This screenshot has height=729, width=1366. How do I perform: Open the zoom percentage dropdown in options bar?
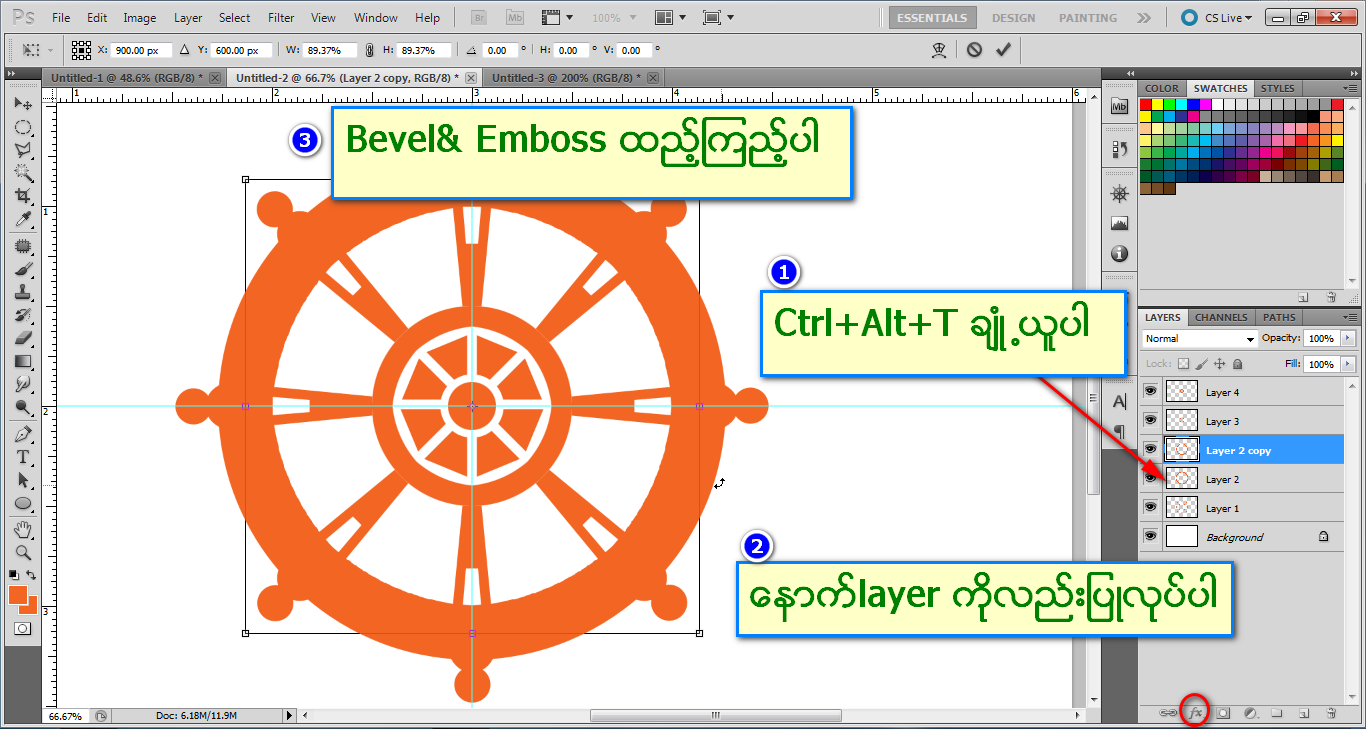pyautogui.click(x=631, y=16)
